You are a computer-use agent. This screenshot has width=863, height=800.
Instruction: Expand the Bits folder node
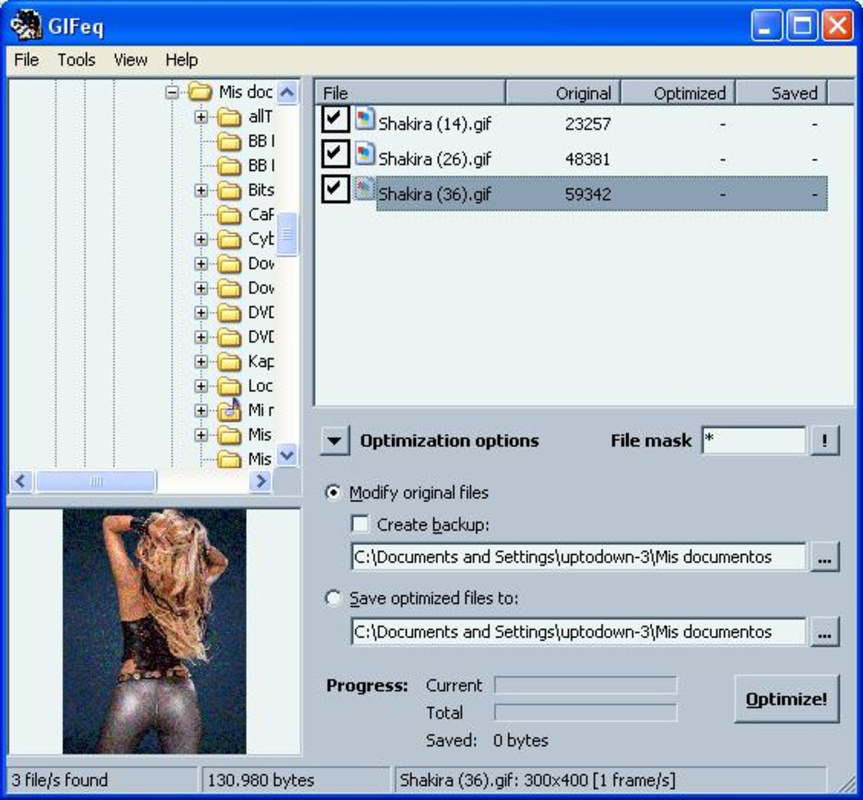201,190
